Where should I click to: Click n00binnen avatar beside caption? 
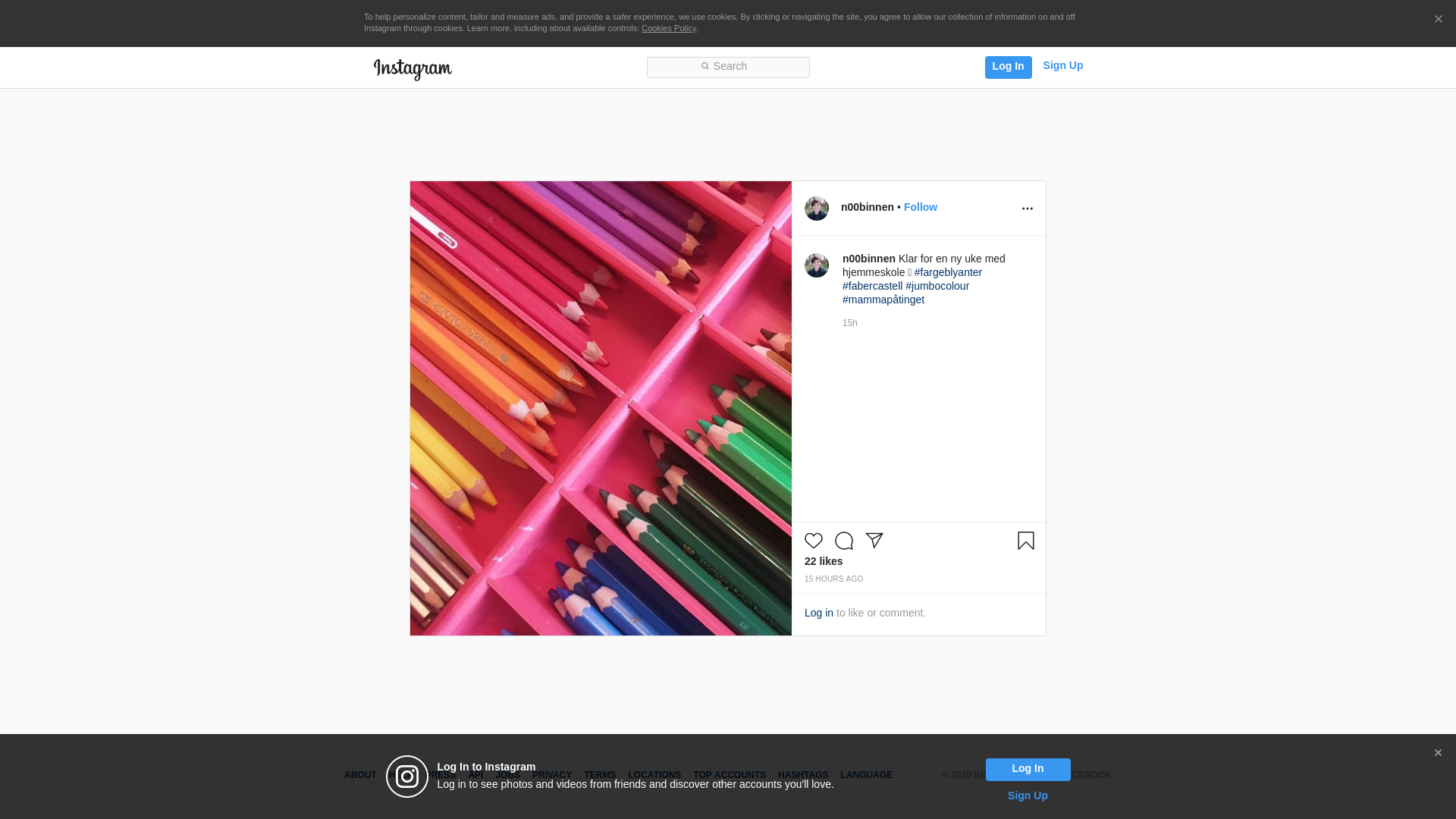(x=817, y=265)
